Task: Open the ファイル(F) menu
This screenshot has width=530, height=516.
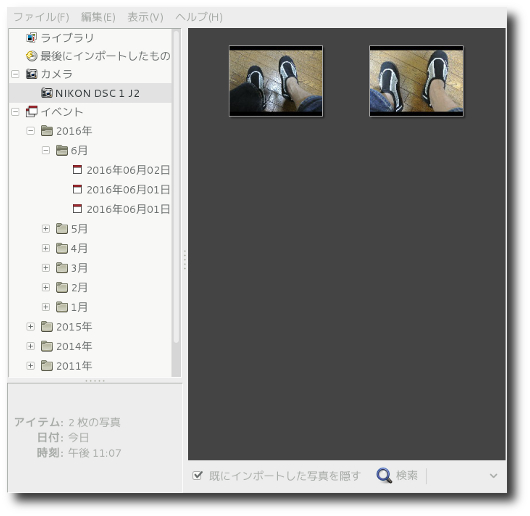Action: [41, 17]
